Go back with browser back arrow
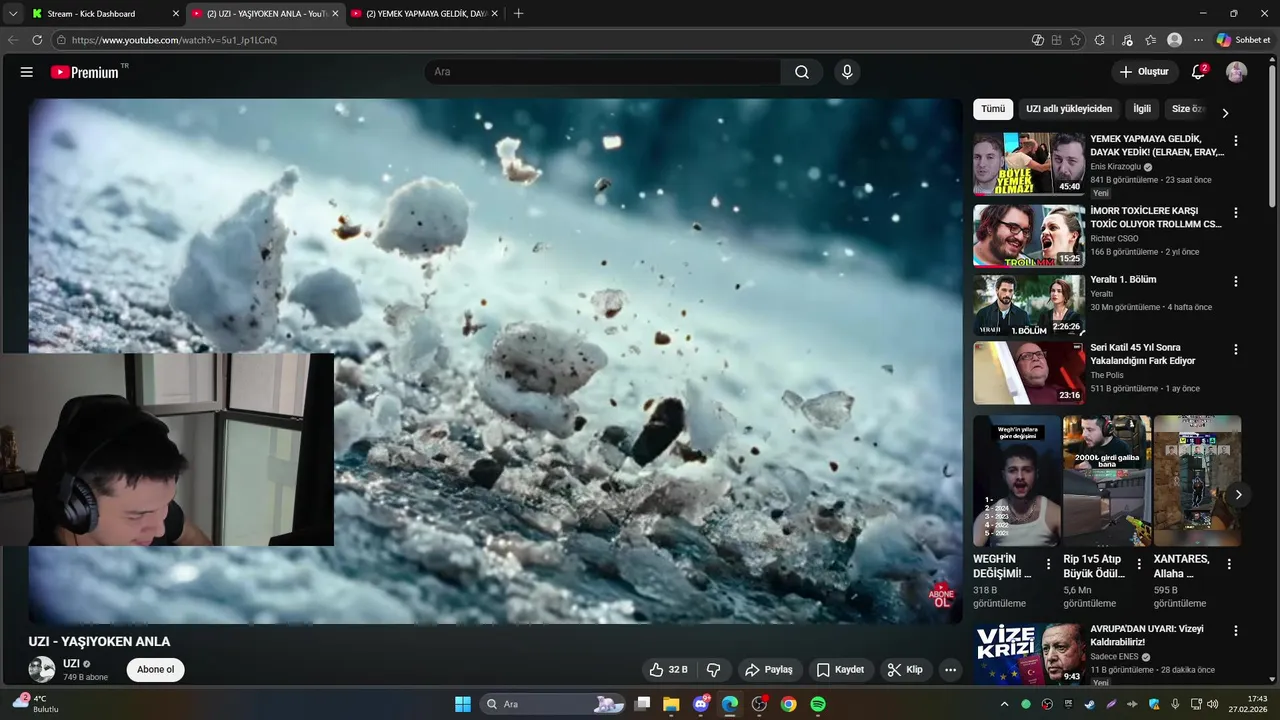Viewport: 1280px width, 720px height. (13, 40)
